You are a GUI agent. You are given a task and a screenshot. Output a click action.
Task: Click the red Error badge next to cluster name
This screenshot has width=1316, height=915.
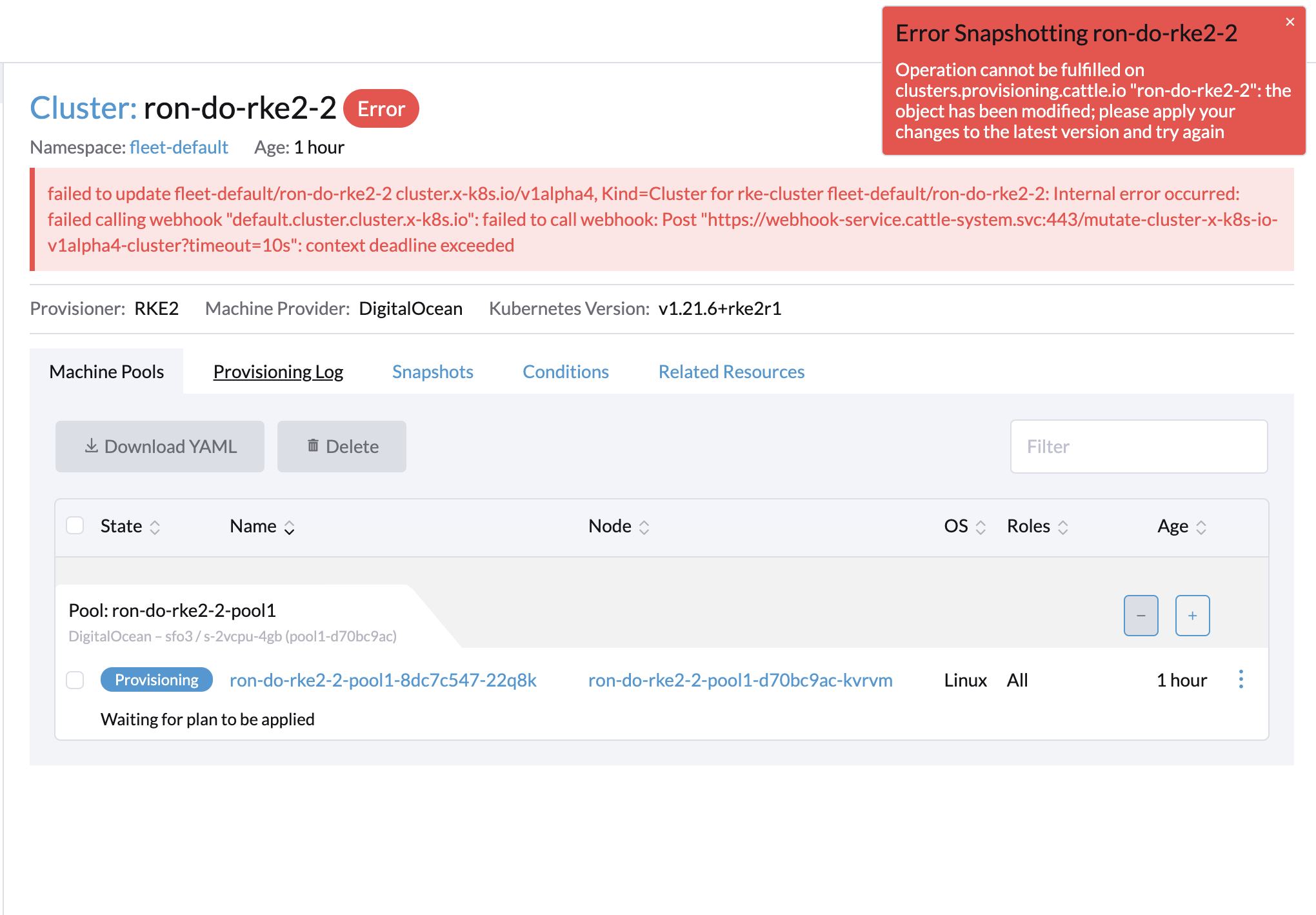tap(381, 108)
